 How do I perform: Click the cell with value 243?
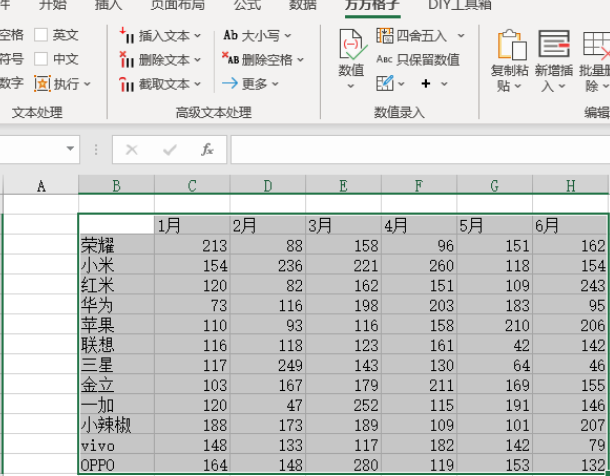click(x=570, y=285)
